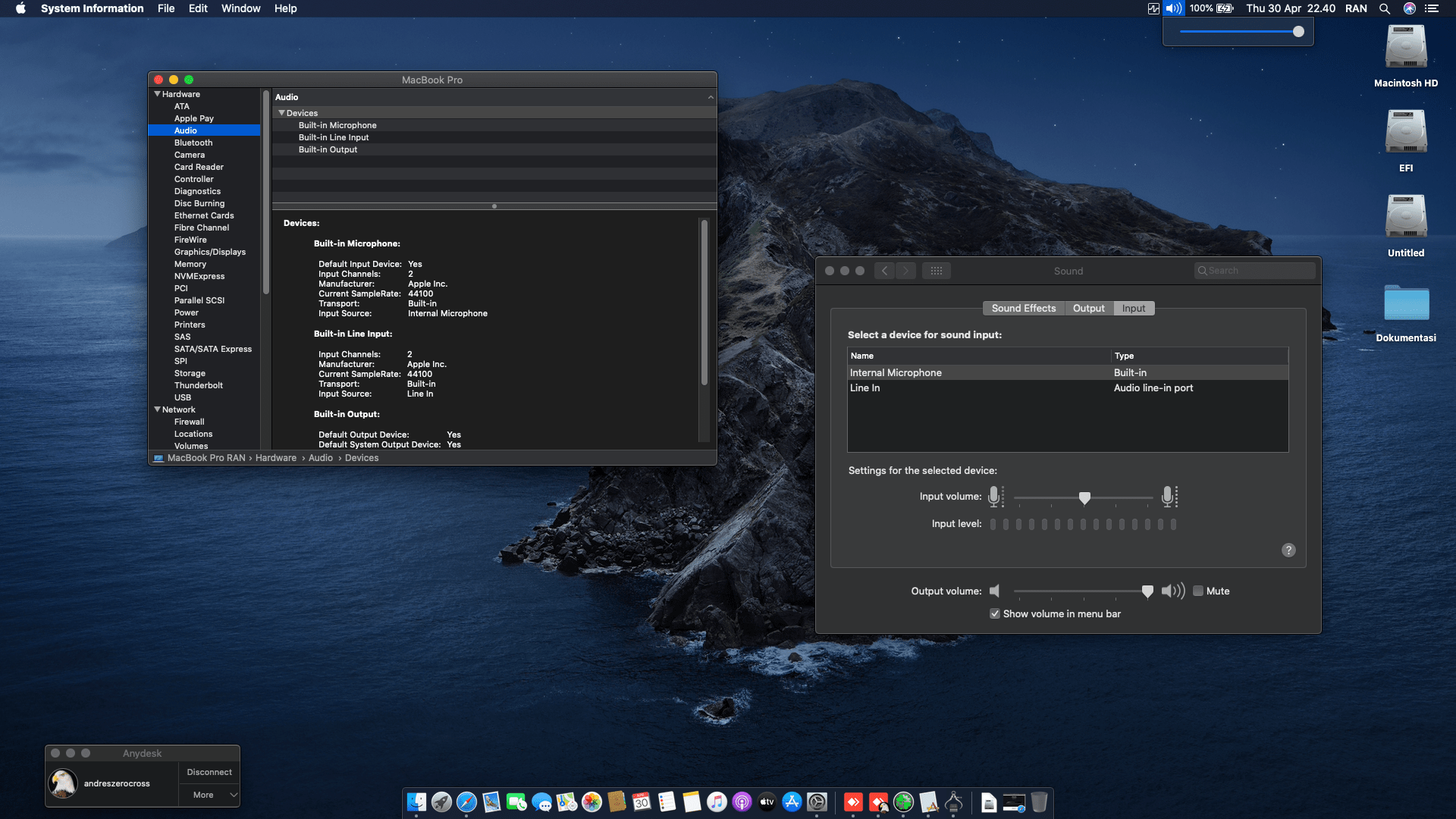
Task: Open Photos app in the Dock
Action: click(591, 802)
